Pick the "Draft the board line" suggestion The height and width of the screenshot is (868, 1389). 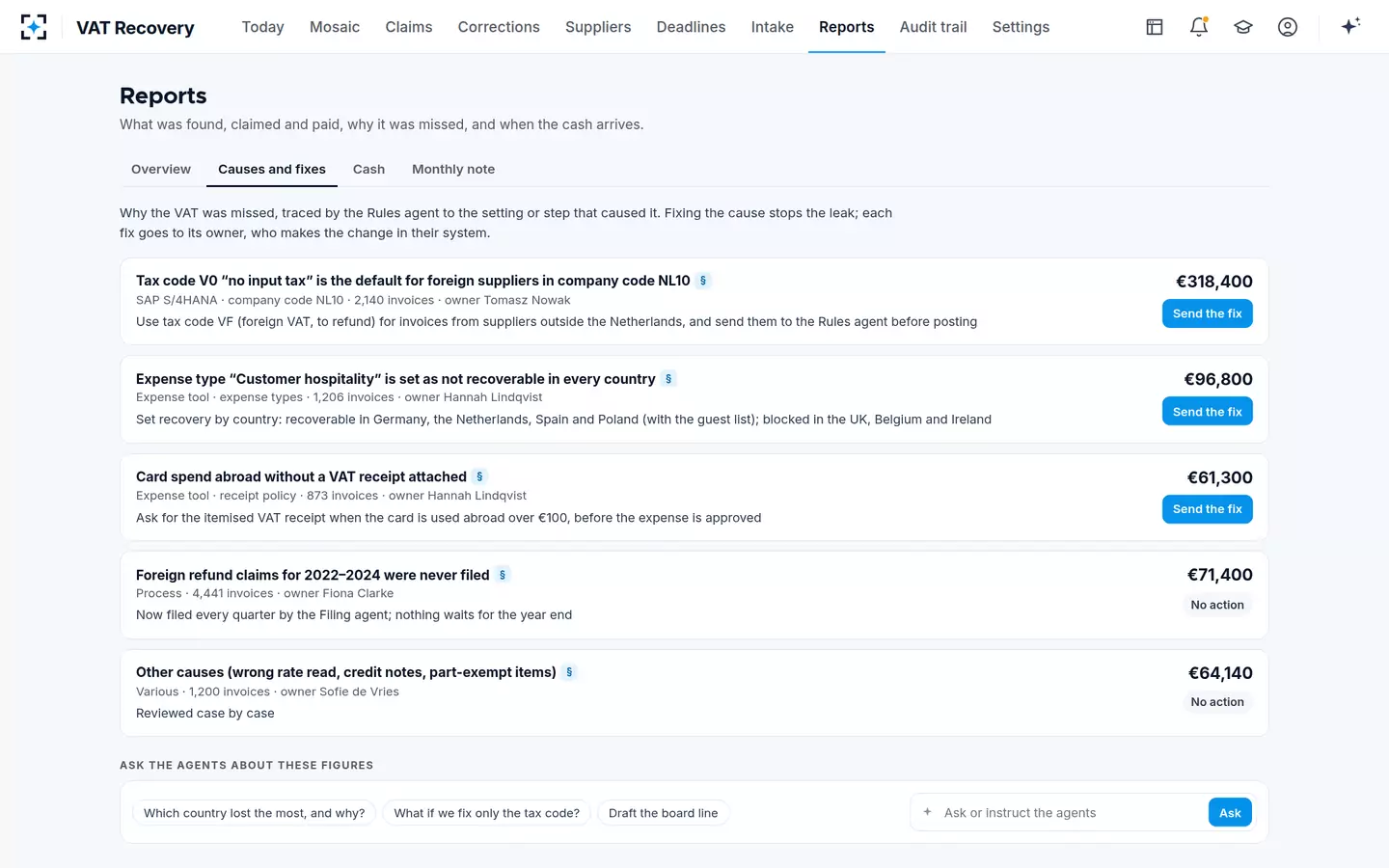(x=664, y=813)
